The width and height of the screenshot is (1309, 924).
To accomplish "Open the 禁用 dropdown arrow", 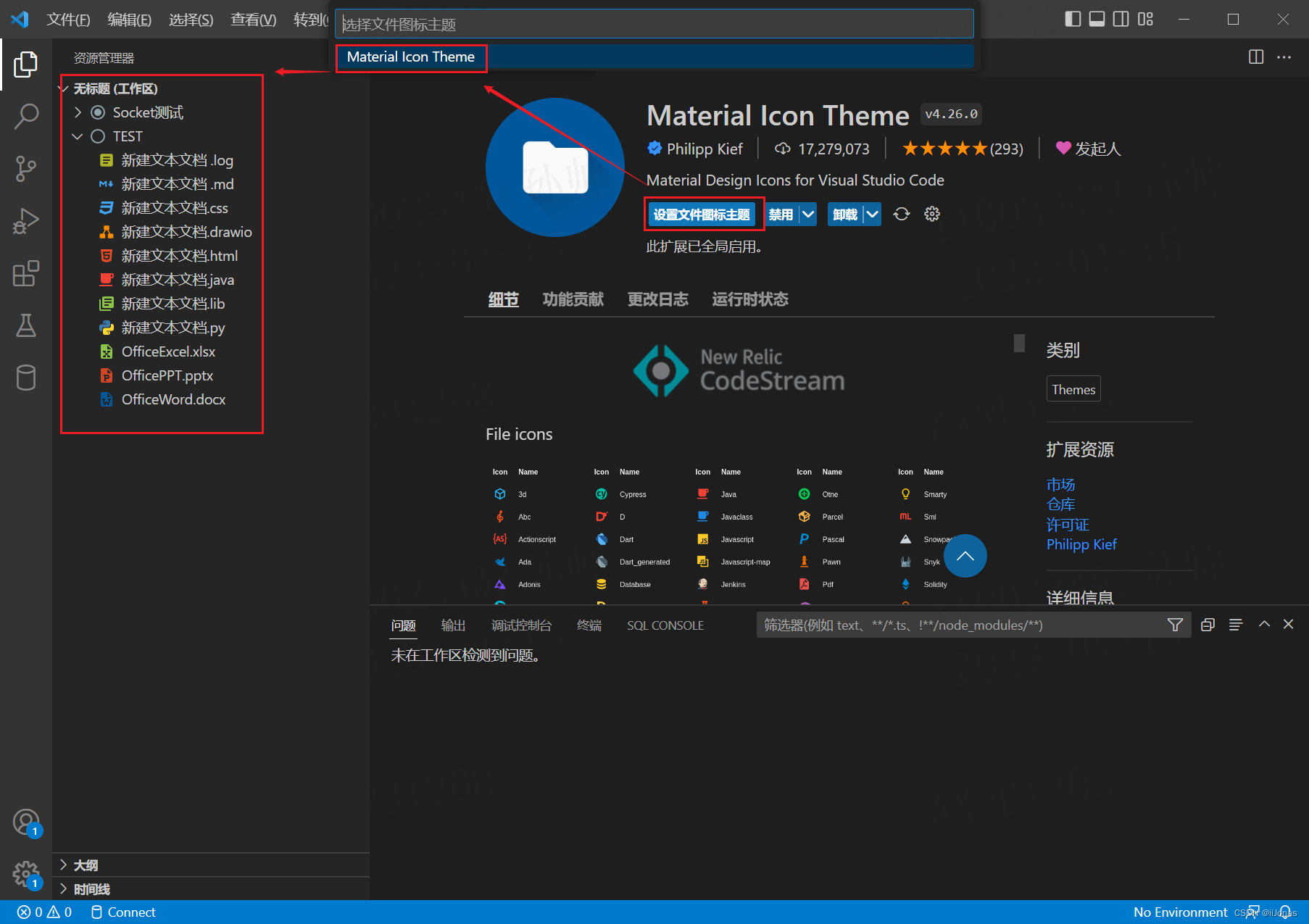I will pos(808,214).
